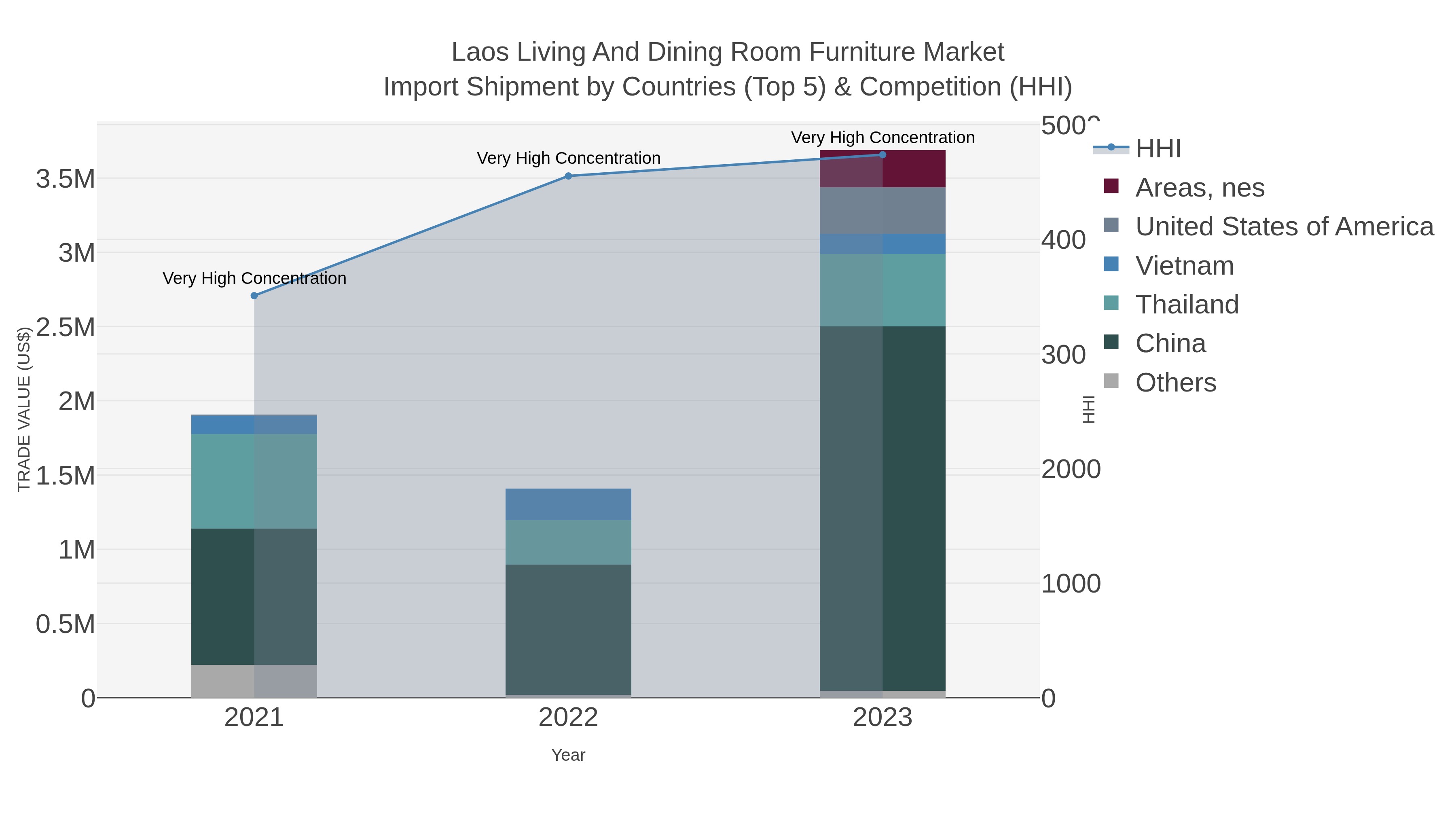
Task: Click the China segment of 2021 bar
Action: [x=254, y=597]
